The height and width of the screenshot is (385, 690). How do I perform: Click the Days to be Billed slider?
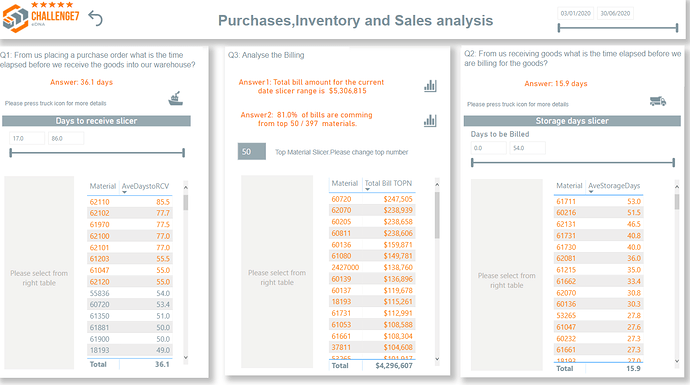coord(573,162)
